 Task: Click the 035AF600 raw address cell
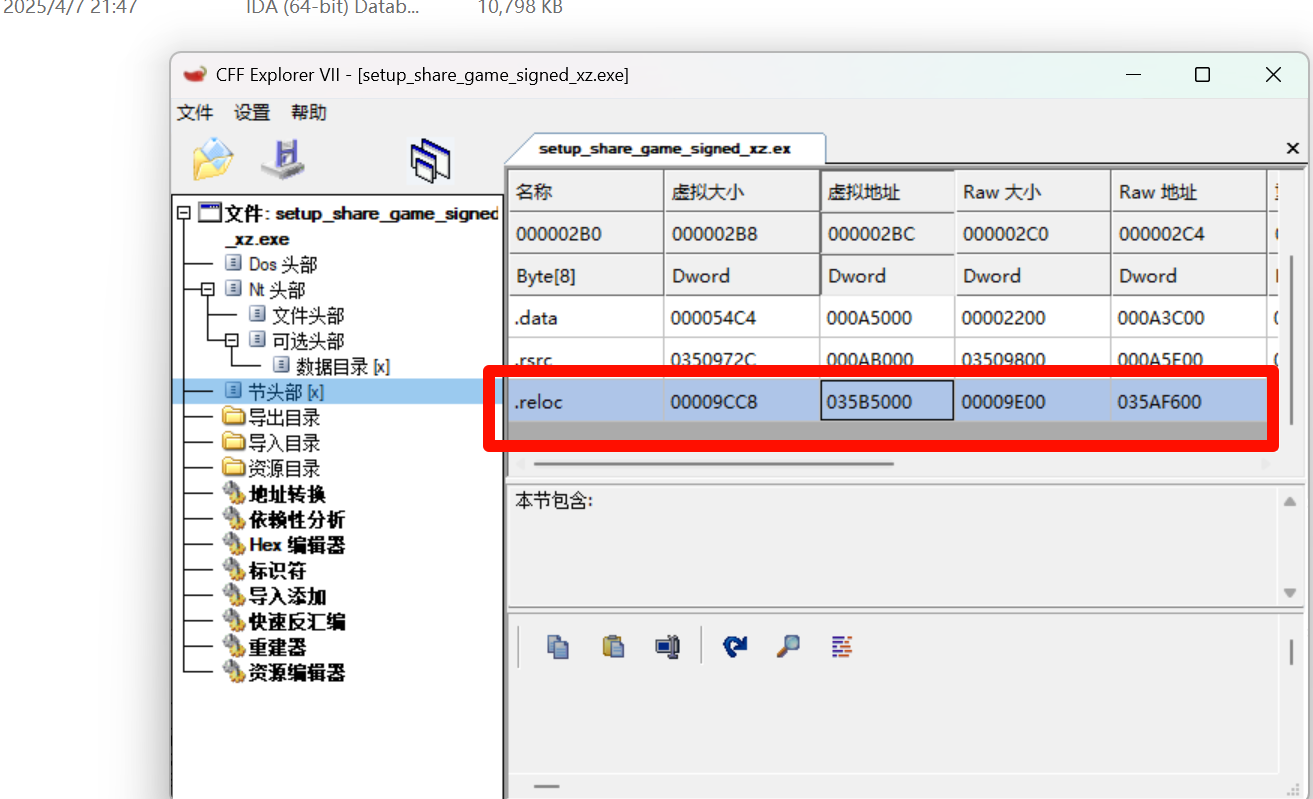point(1189,402)
